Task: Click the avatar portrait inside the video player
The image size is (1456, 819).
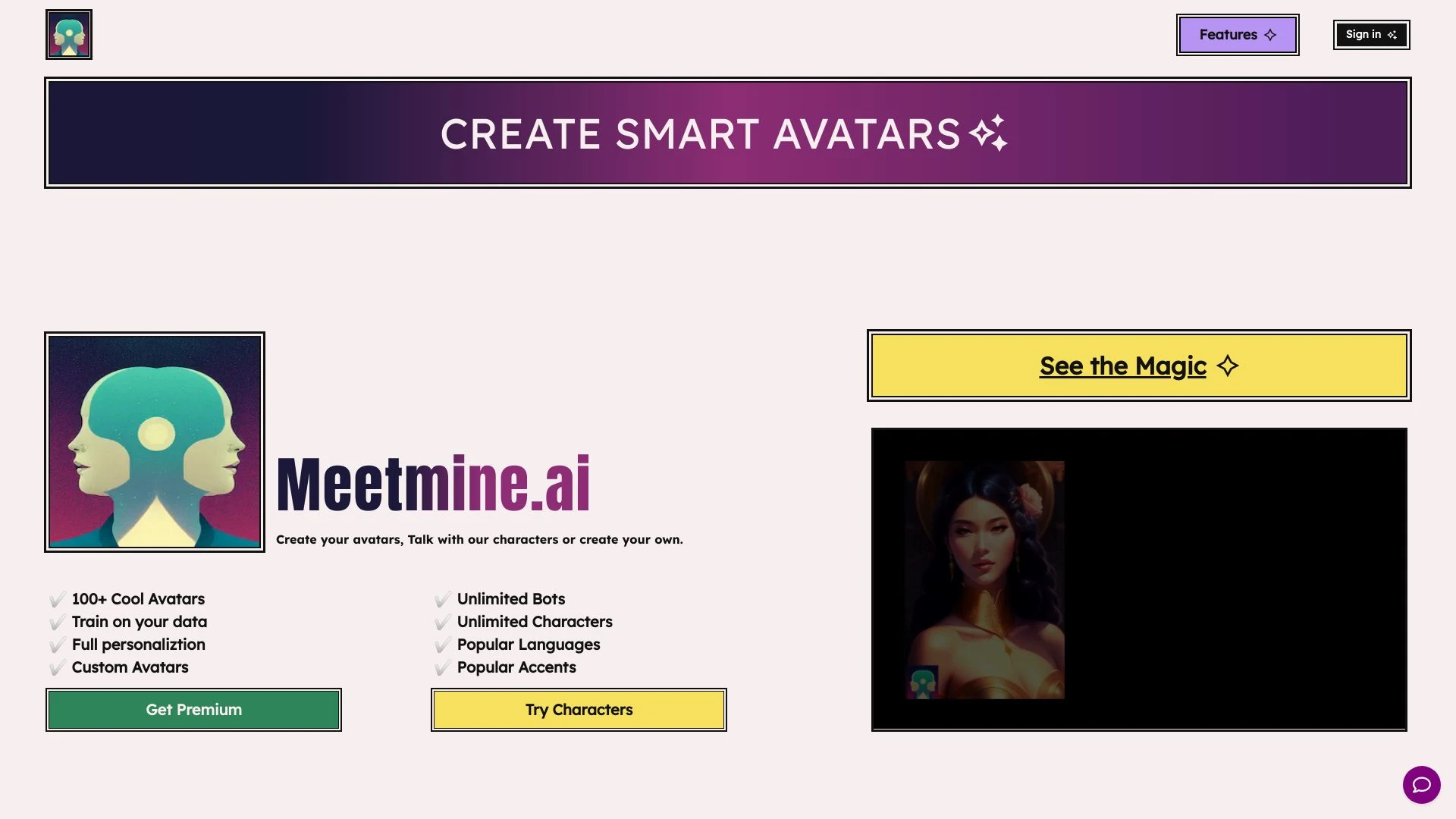Action: pos(986,576)
